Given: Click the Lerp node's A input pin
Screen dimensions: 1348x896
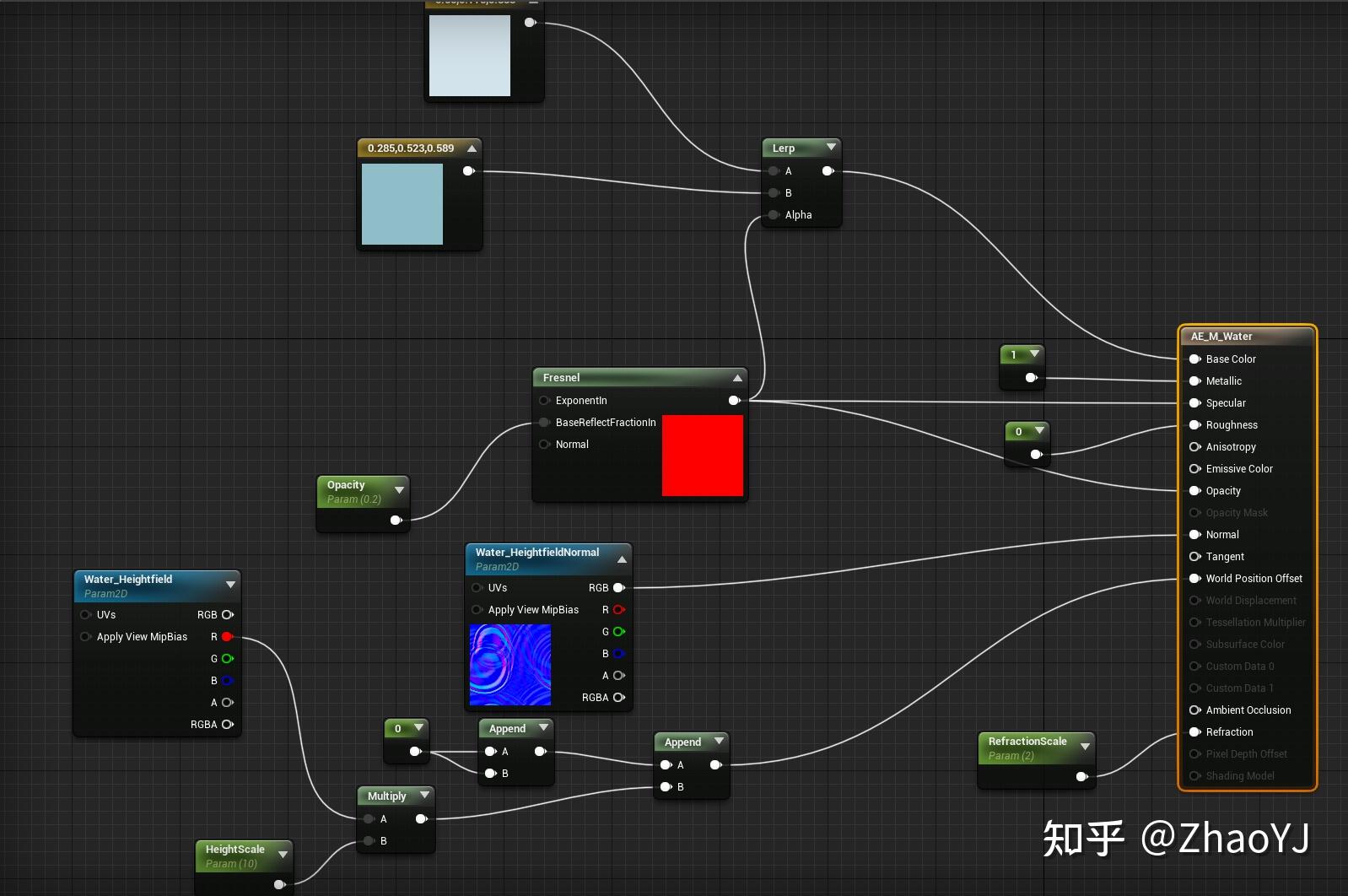Looking at the screenshot, I should pos(774,171).
